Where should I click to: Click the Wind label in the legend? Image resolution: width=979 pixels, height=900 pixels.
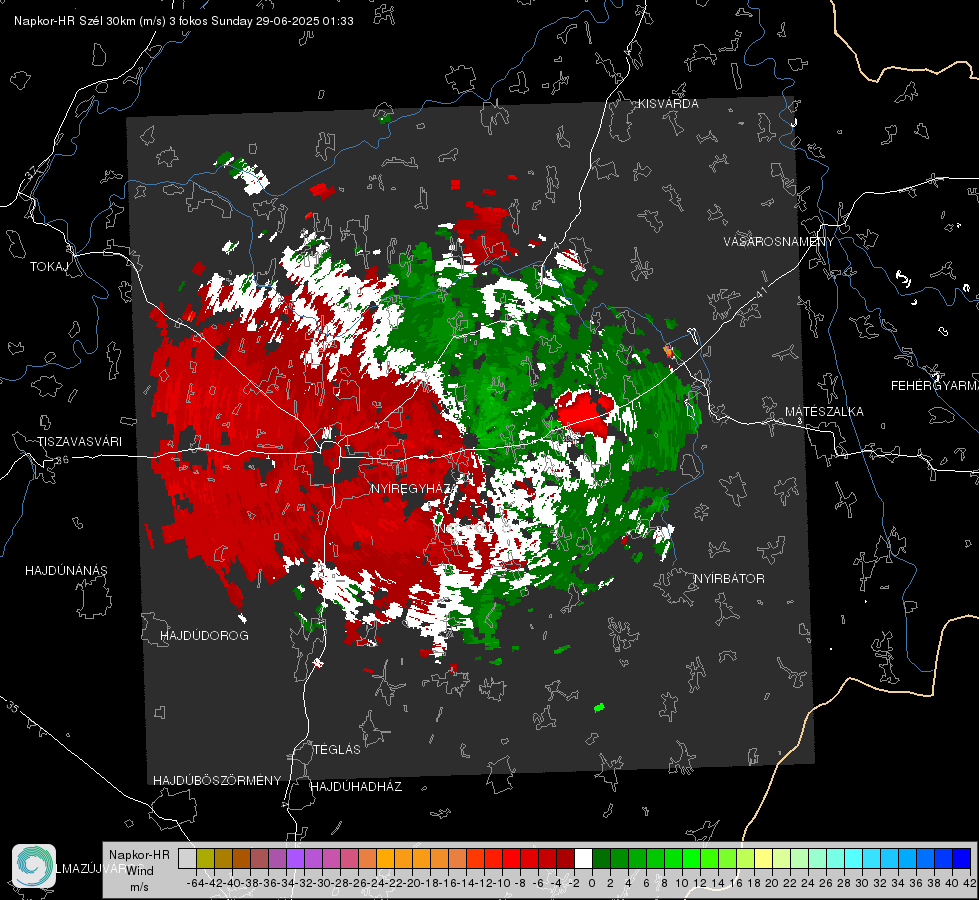[x=140, y=870]
